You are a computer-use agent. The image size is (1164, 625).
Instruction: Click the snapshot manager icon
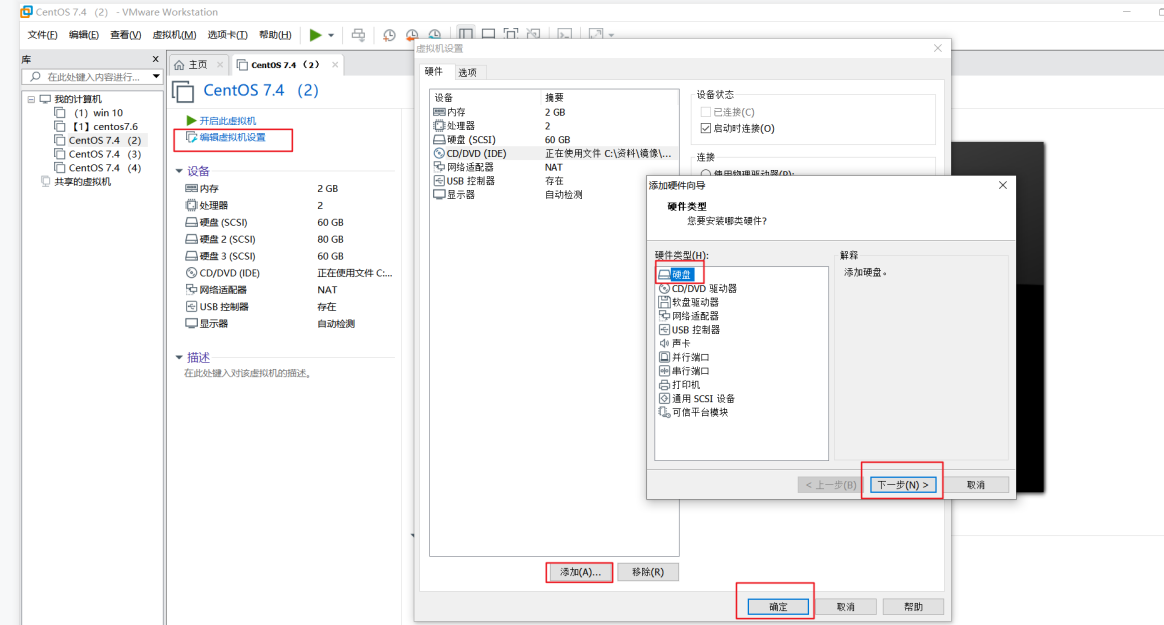[435, 35]
